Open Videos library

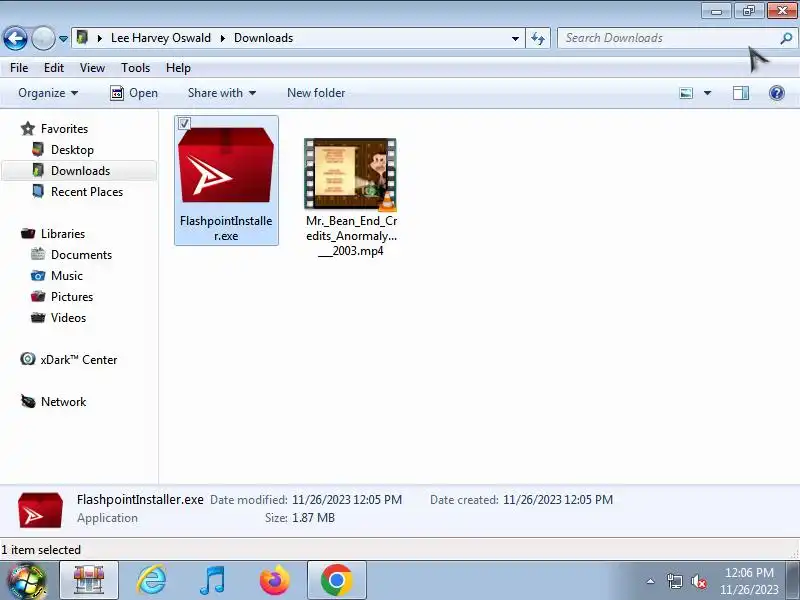(68, 317)
